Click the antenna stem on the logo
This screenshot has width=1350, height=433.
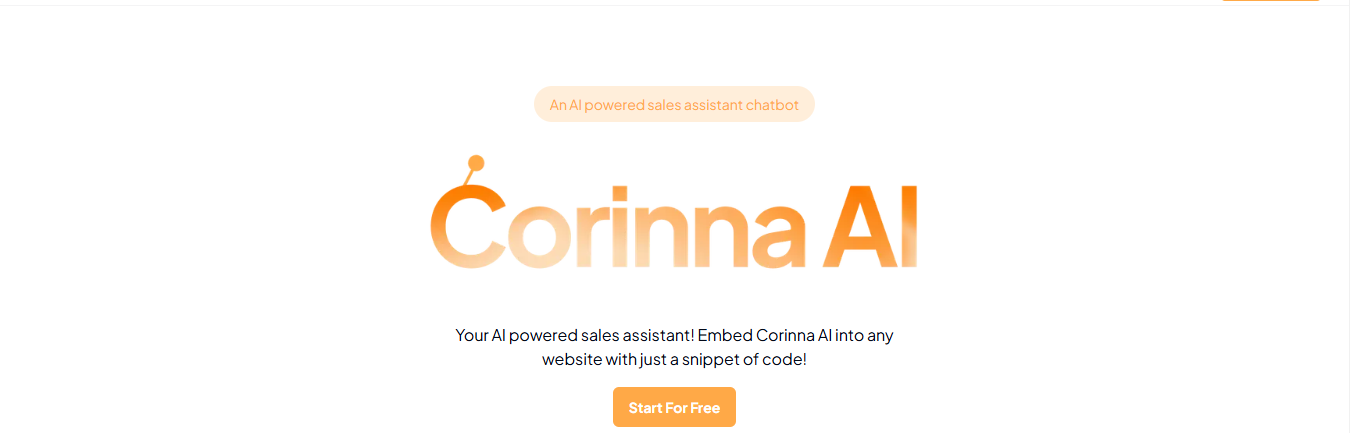coord(468,178)
